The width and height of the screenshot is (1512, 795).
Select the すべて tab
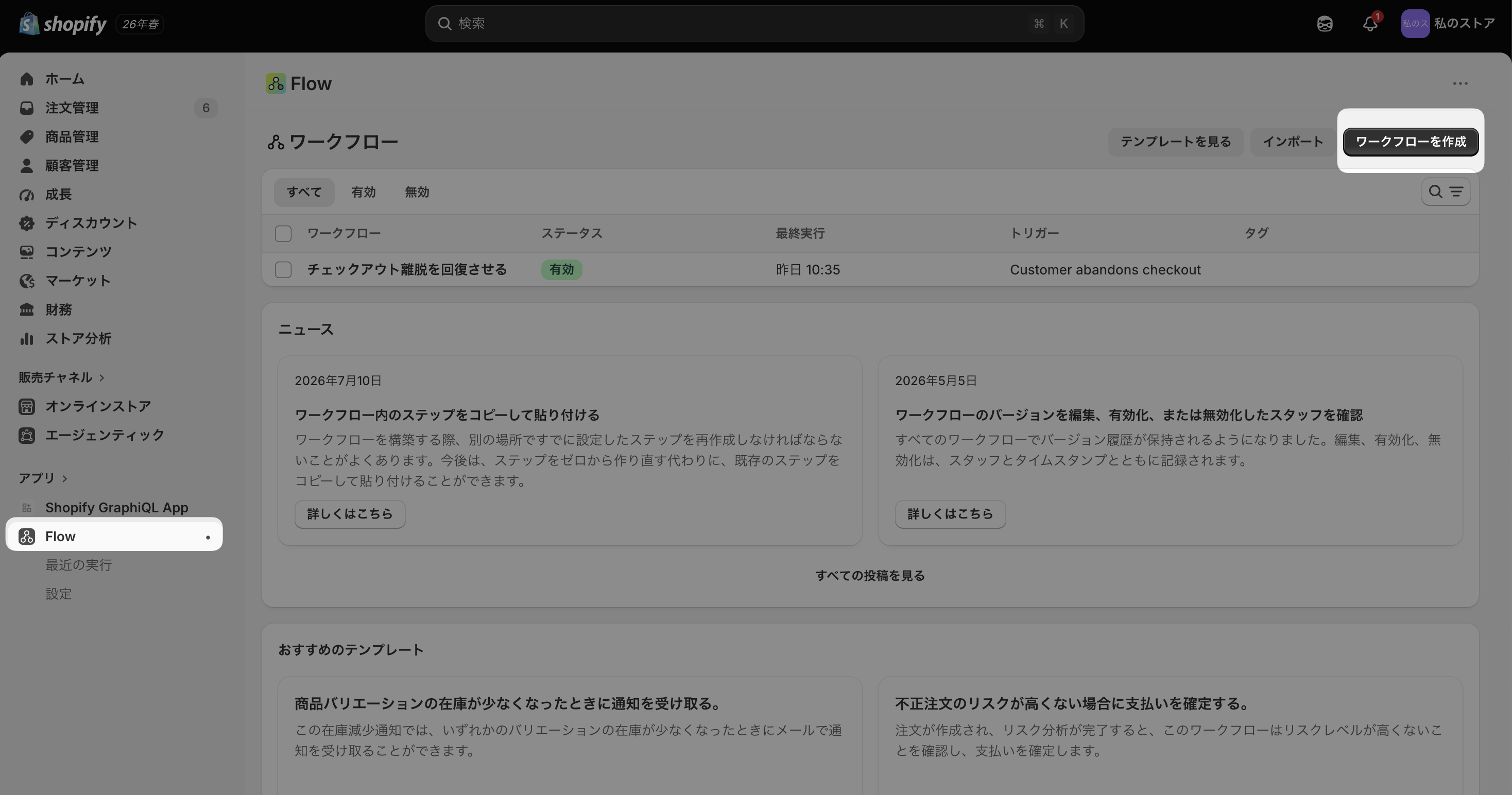(304, 193)
